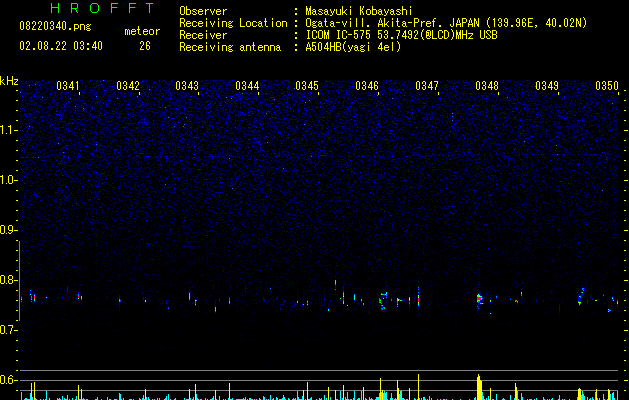The image size is (629, 400).
Task: Click the 0341 time marker
Action: tap(68, 86)
